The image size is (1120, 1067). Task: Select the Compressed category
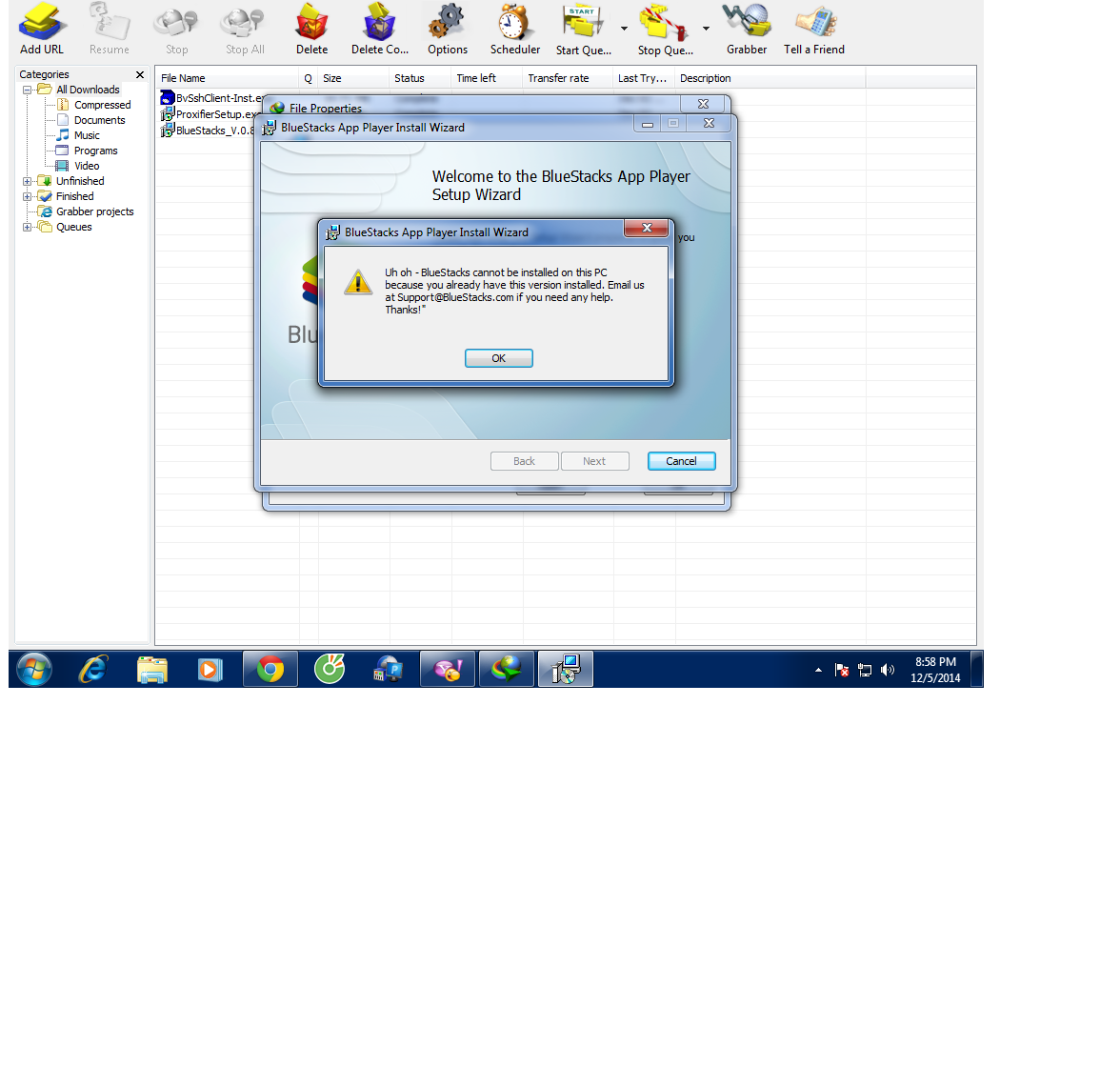tap(102, 105)
